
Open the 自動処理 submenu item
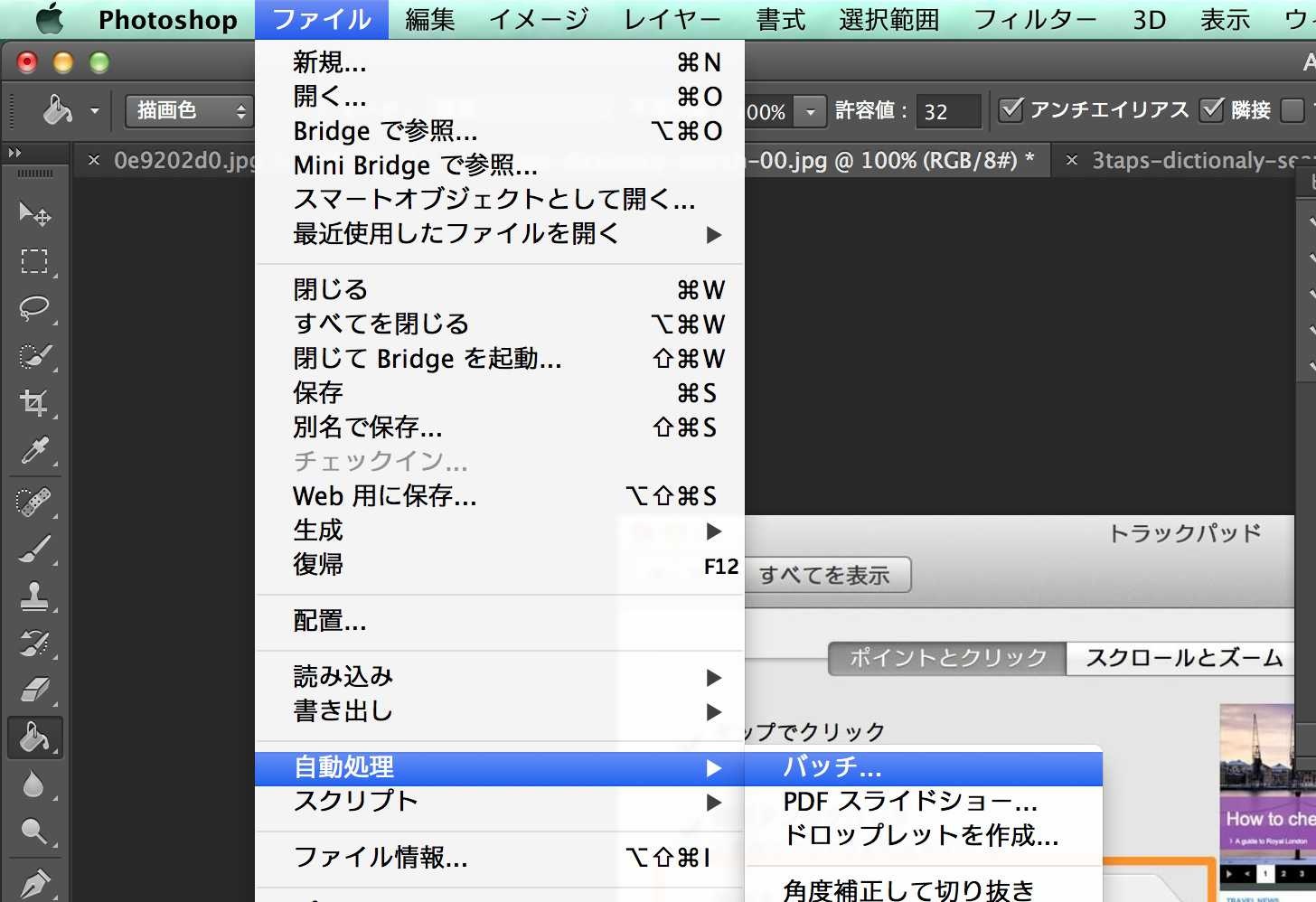500,767
